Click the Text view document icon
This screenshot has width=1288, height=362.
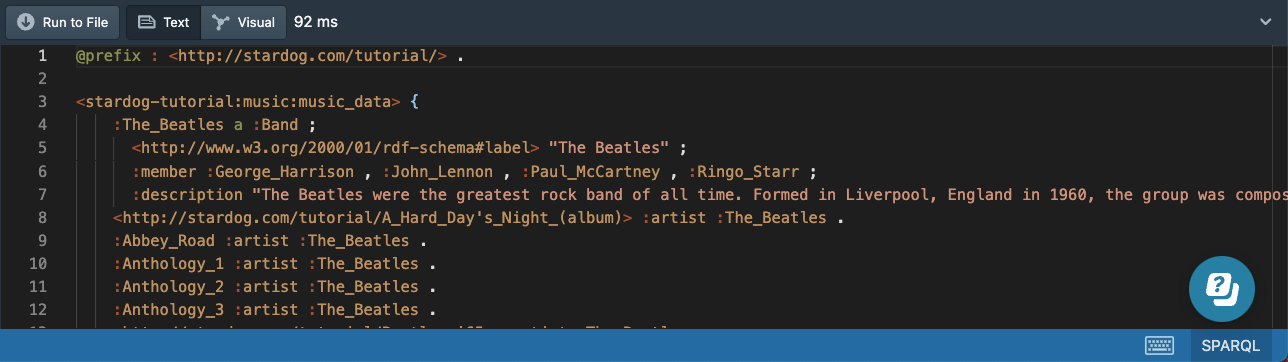click(x=146, y=22)
